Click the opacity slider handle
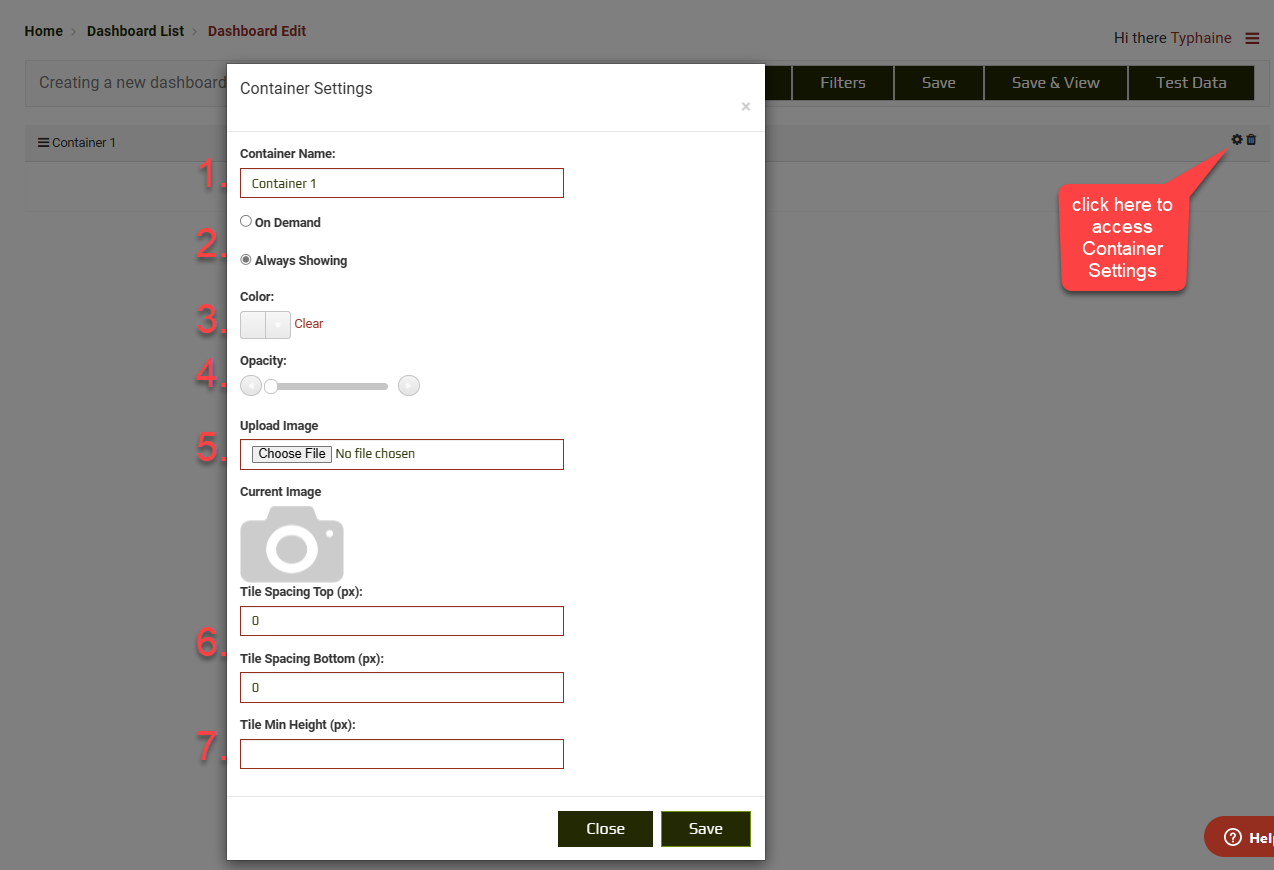 point(271,386)
